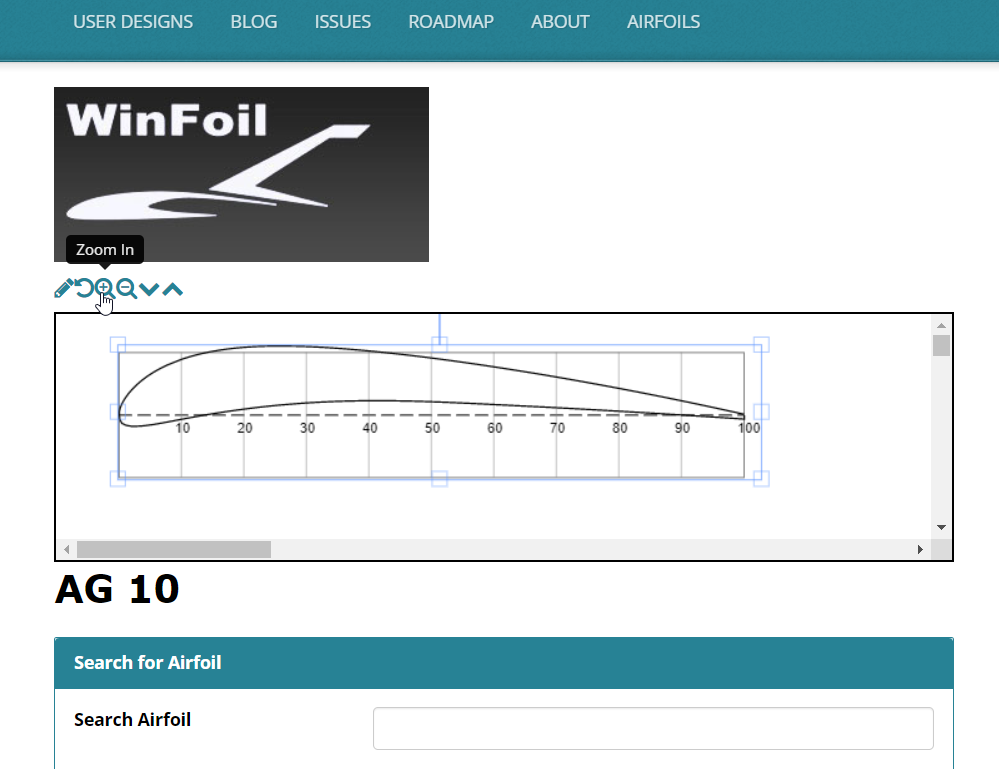This screenshot has width=999, height=769.
Task: Click the up chevron icon
Action: coord(173,289)
